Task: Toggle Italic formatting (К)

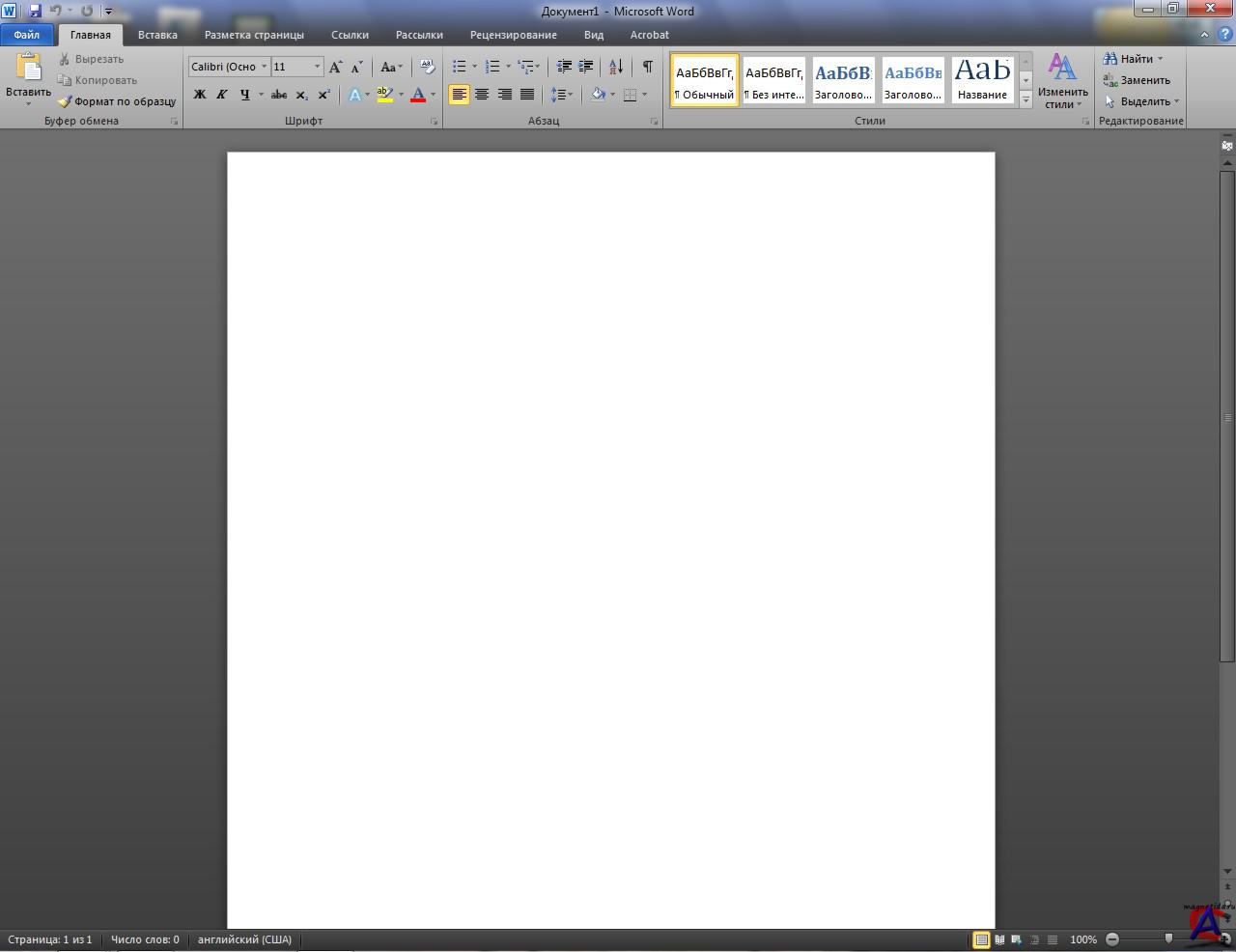Action: click(222, 95)
